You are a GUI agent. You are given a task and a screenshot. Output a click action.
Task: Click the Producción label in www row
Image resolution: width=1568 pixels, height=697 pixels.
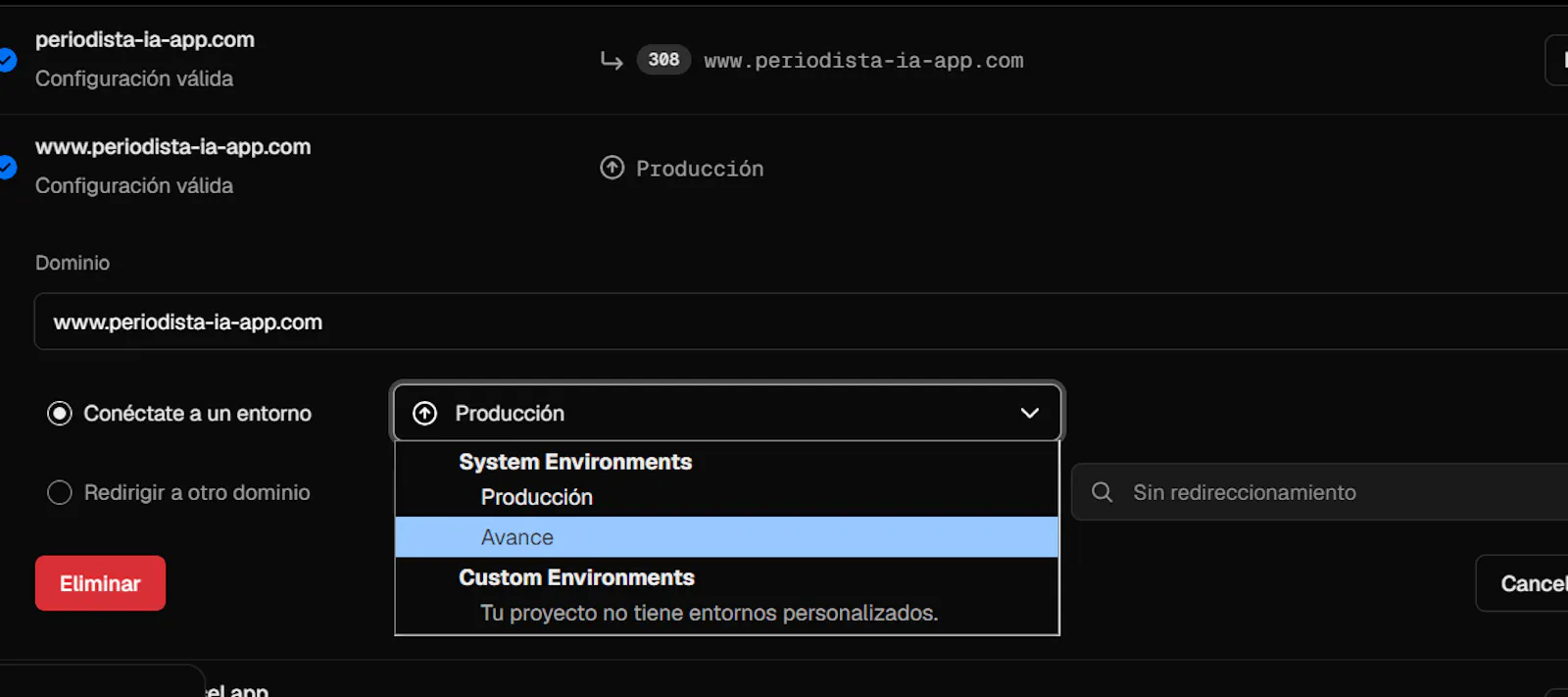point(700,169)
